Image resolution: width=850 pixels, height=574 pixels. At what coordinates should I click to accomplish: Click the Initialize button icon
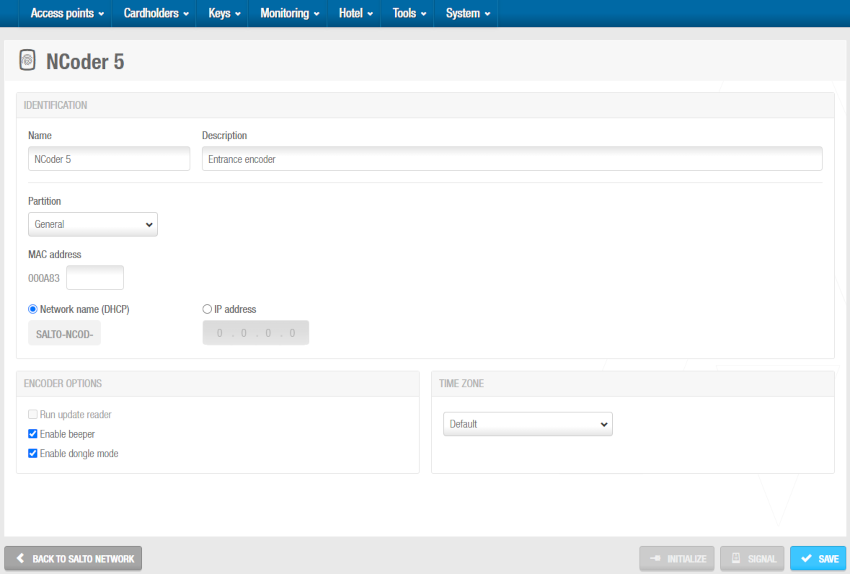click(x=655, y=558)
